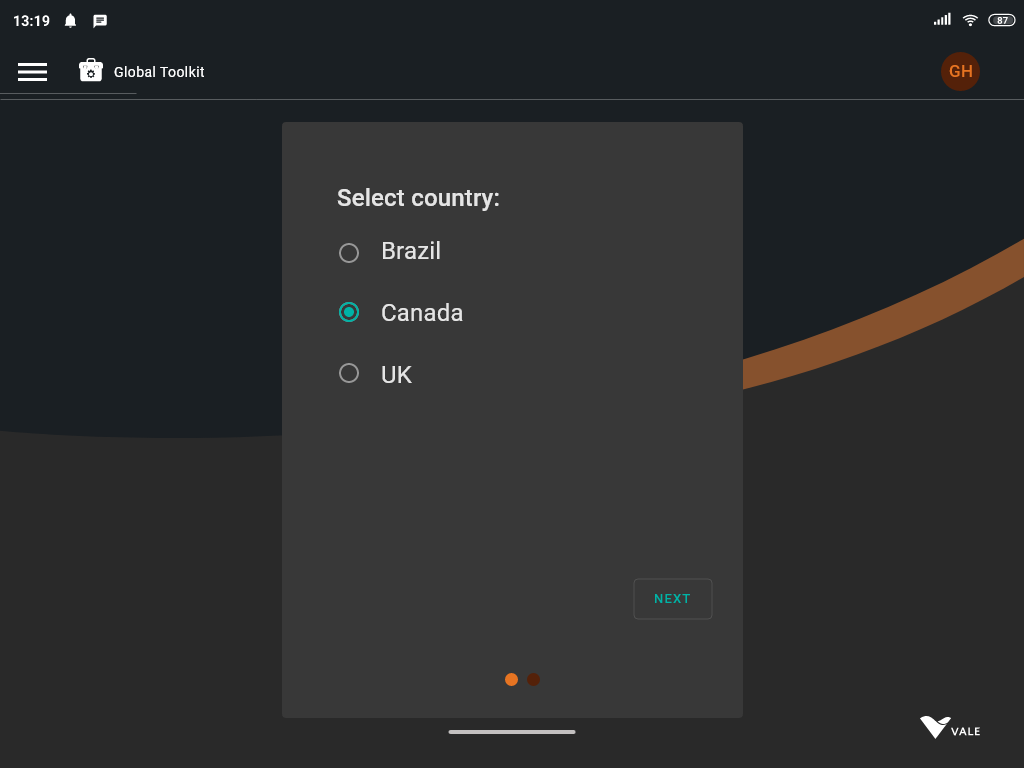Tap the 13:19 clock in status bar
This screenshot has height=768, width=1024.
point(31,21)
